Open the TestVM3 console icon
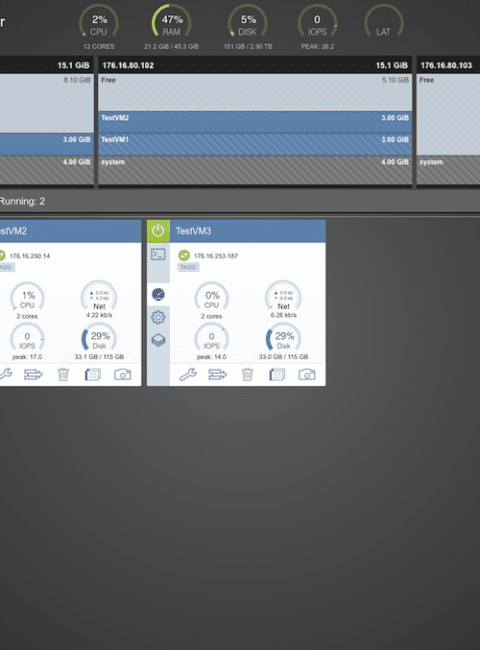The image size is (480, 650). click(x=158, y=254)
